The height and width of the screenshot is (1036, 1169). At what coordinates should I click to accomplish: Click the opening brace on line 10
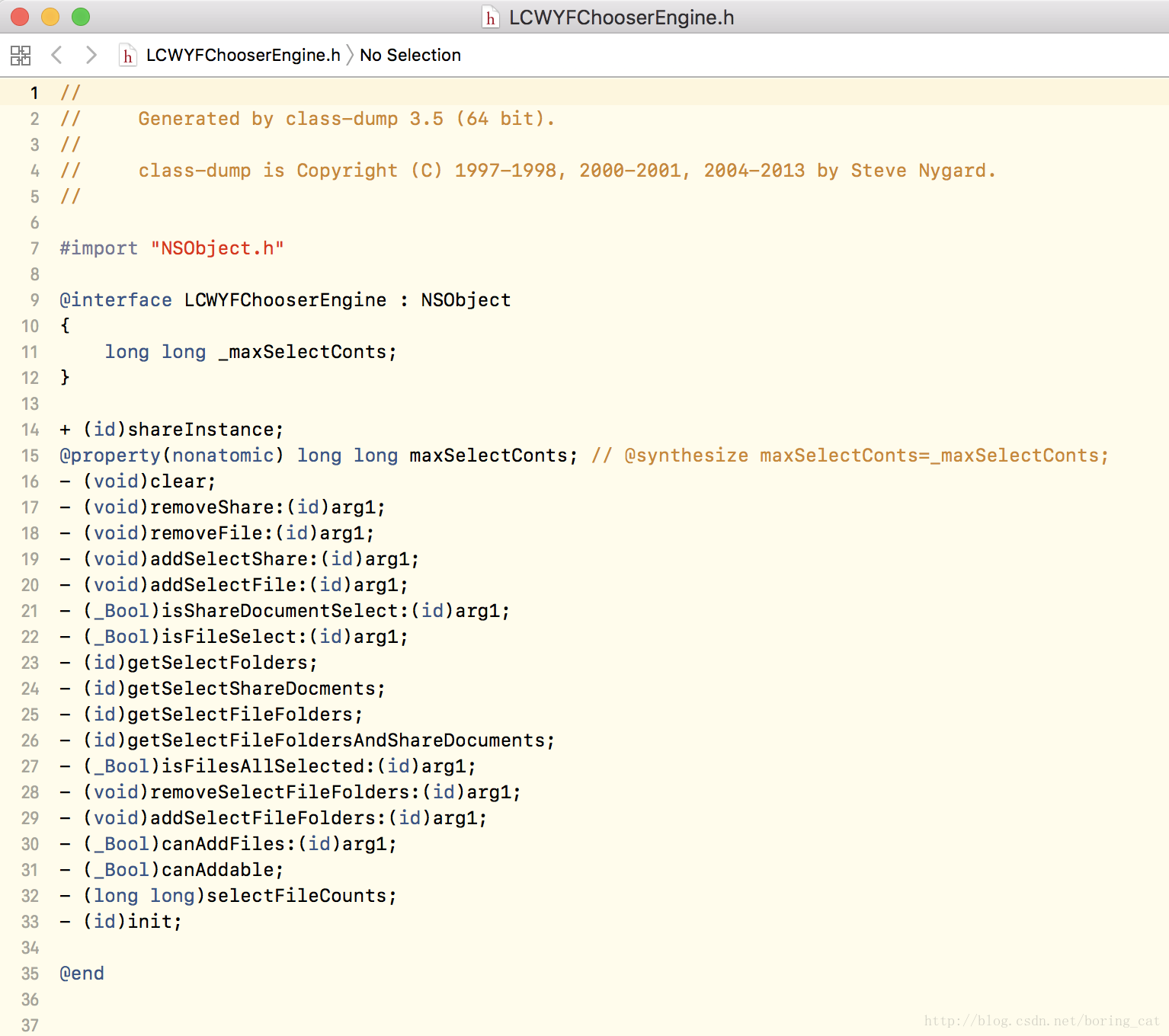tap(66, 326)
